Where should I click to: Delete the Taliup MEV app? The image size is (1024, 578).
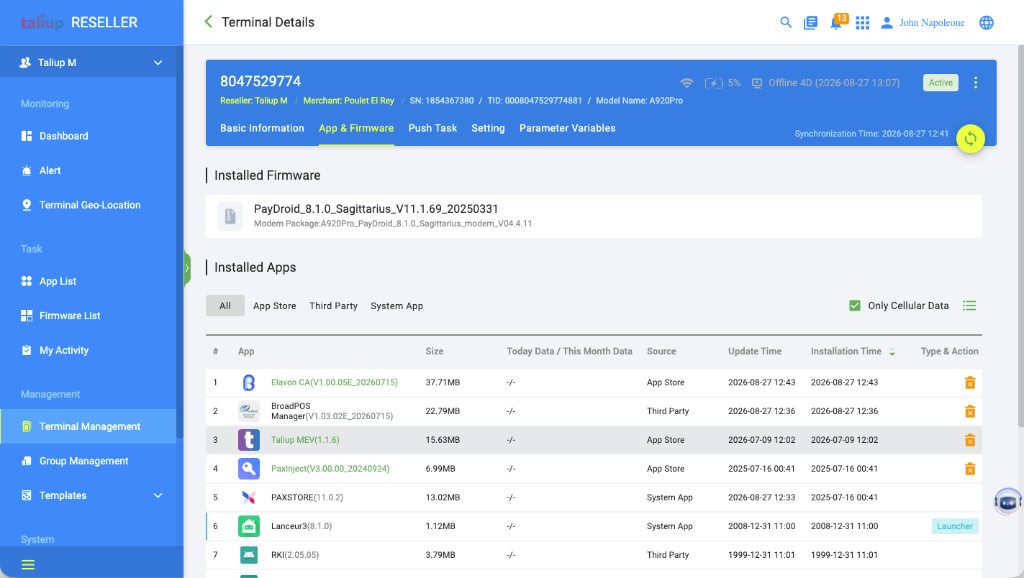click(970, 440)
